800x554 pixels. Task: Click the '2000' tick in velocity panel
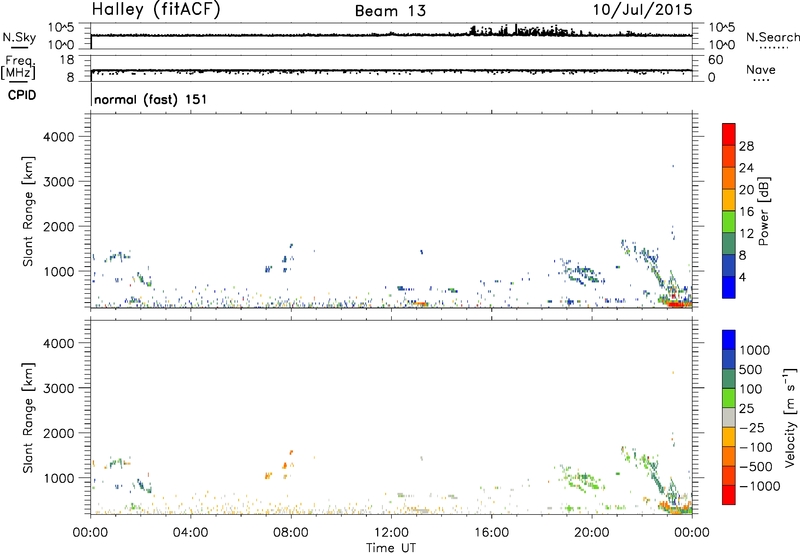[59, 434]
